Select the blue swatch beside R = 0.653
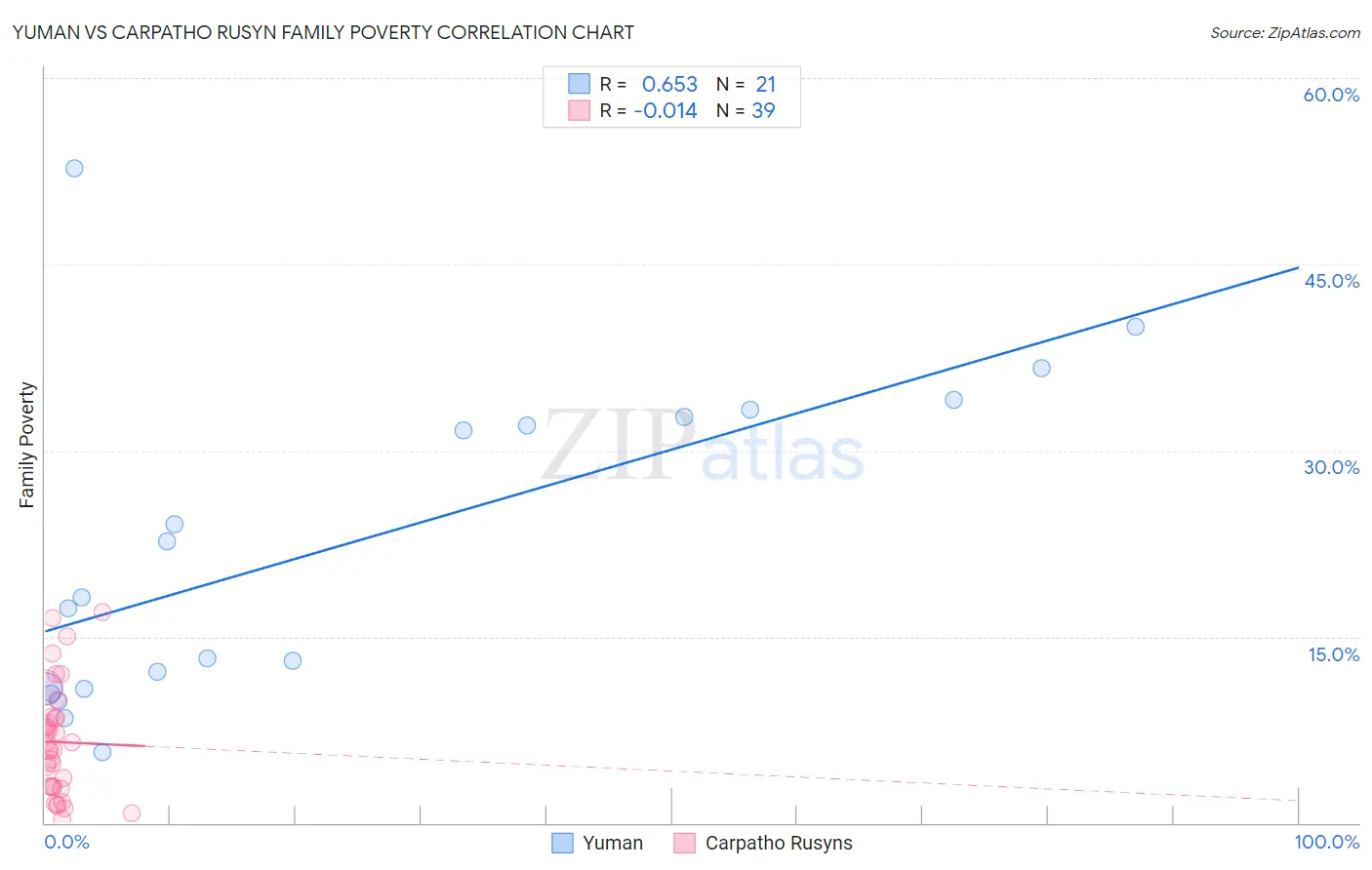 (580, 84)
